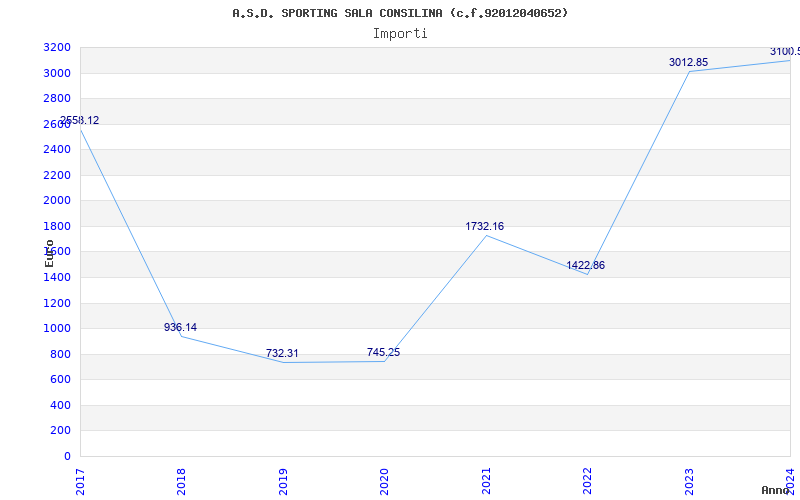
Task: Select the 732.31 data label
Action: coord(282,354)
